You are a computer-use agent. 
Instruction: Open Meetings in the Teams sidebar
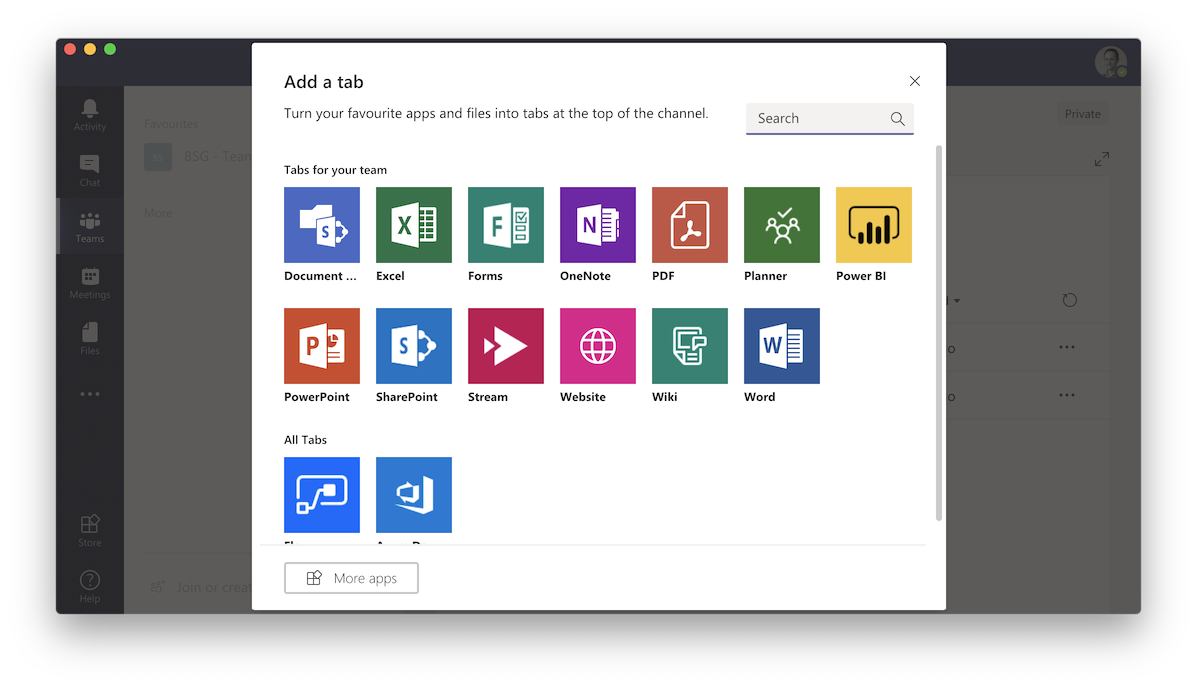tap(90, 283)
